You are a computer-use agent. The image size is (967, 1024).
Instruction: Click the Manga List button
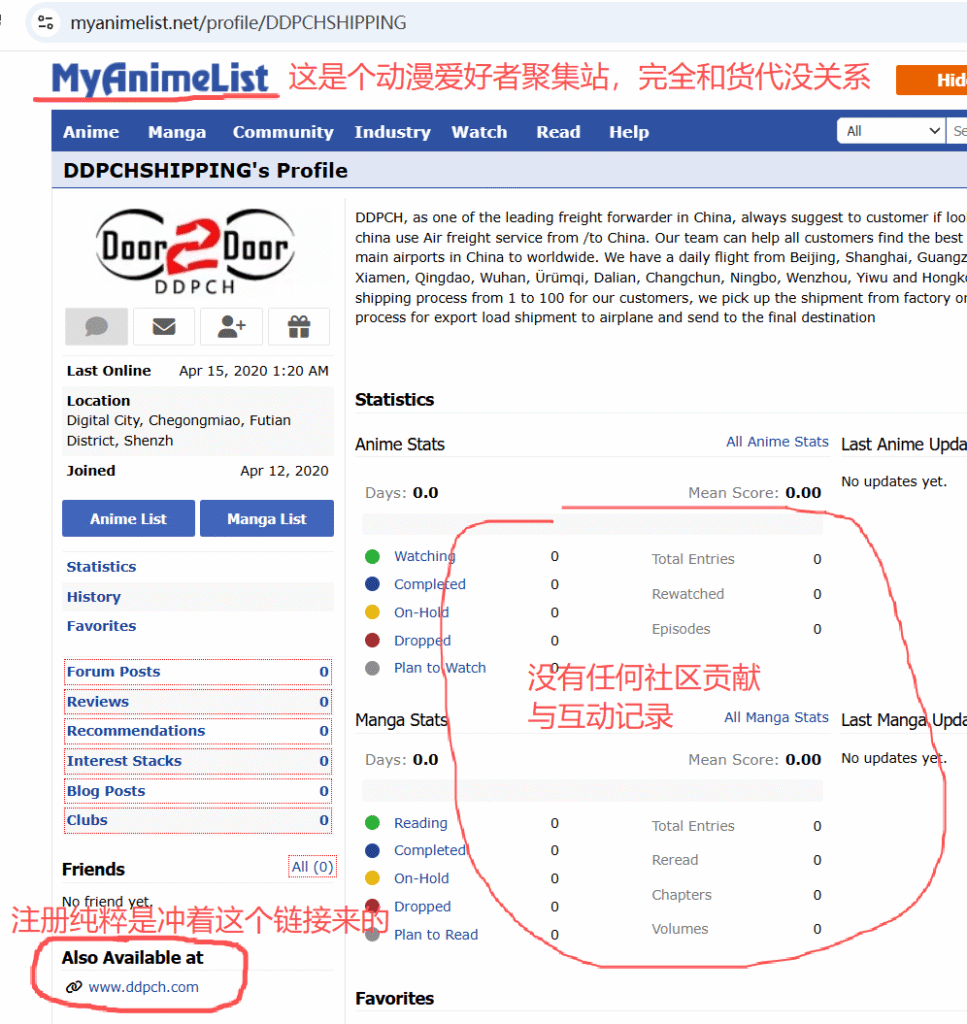(266, 519)
